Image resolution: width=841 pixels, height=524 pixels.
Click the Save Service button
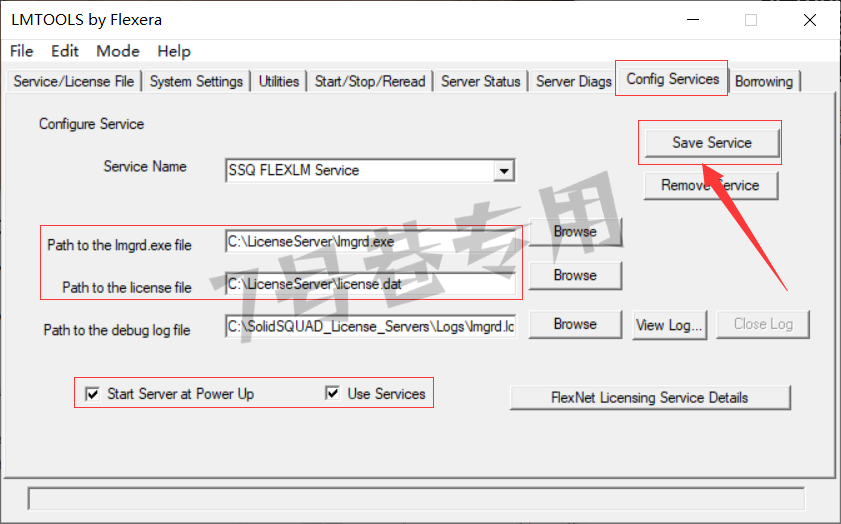[712, 143]
